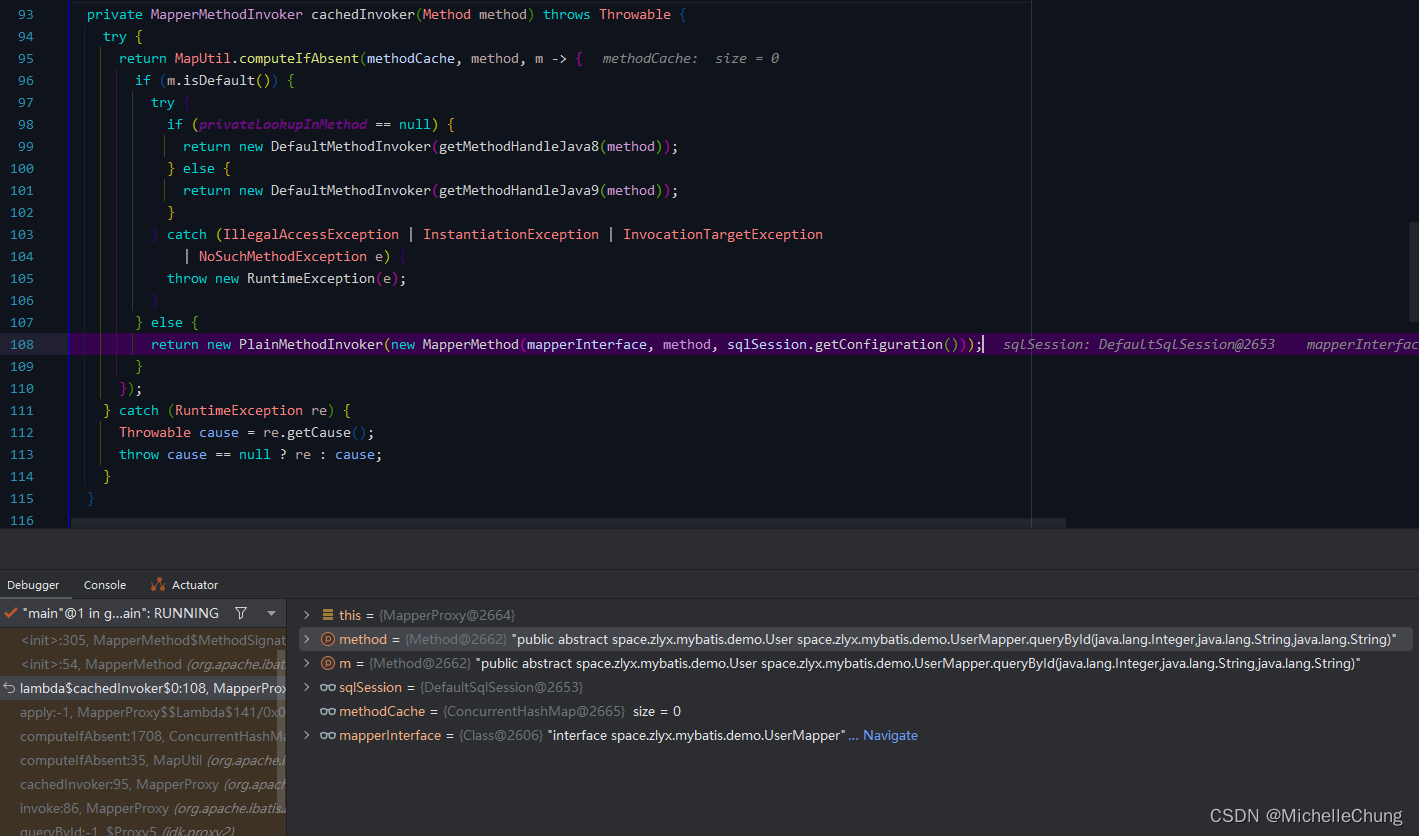Click the Navigate link for mapperInterface
Screen dimensions: 1419x836
click(890, 735)
